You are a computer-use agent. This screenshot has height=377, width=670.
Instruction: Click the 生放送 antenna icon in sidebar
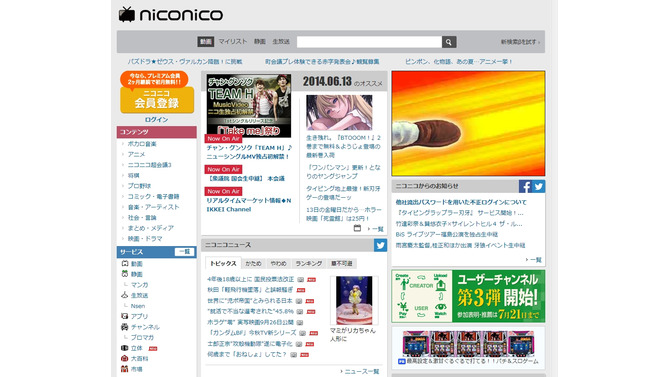click(x=124, y=295)
